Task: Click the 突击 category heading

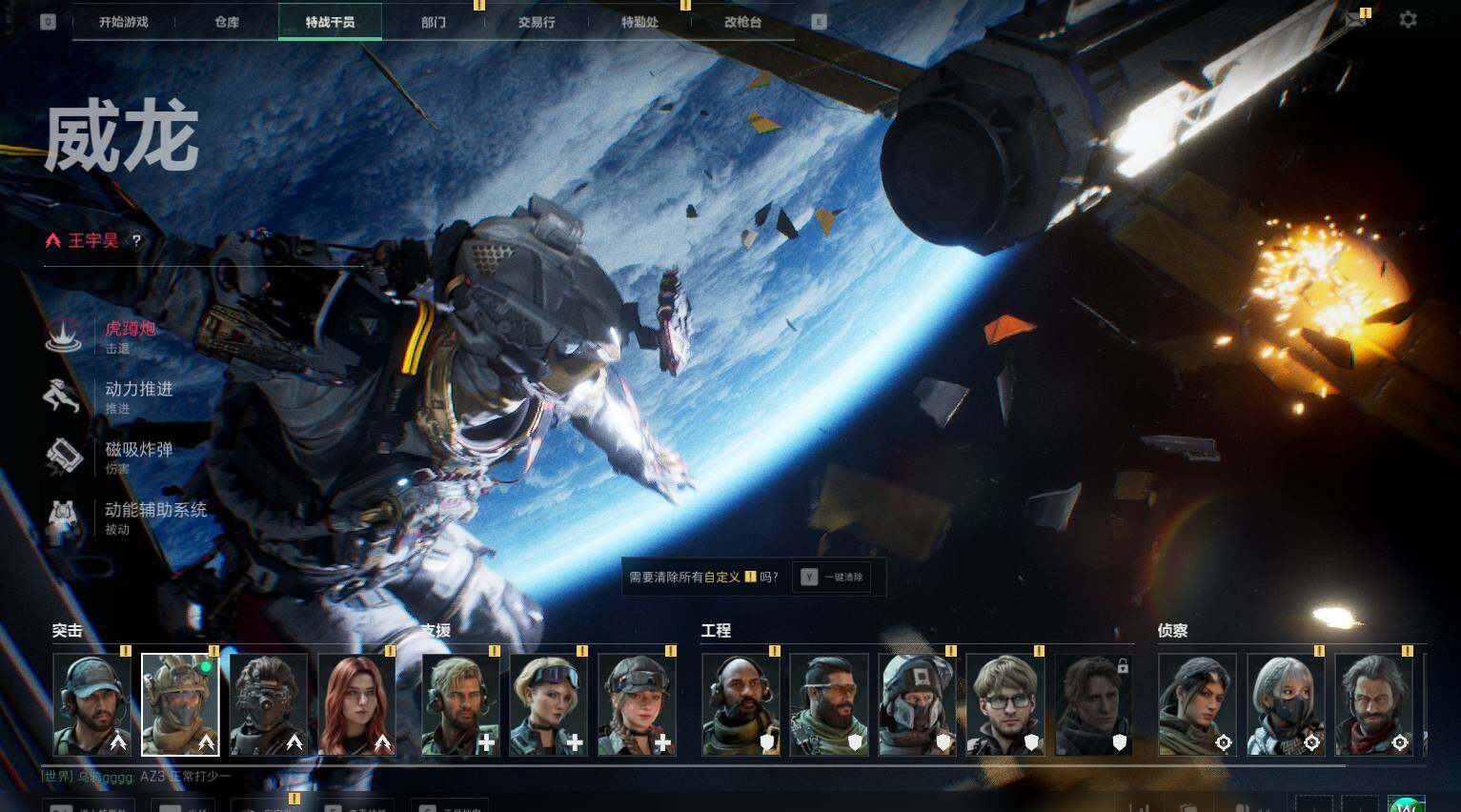Action: pos(67,631)
